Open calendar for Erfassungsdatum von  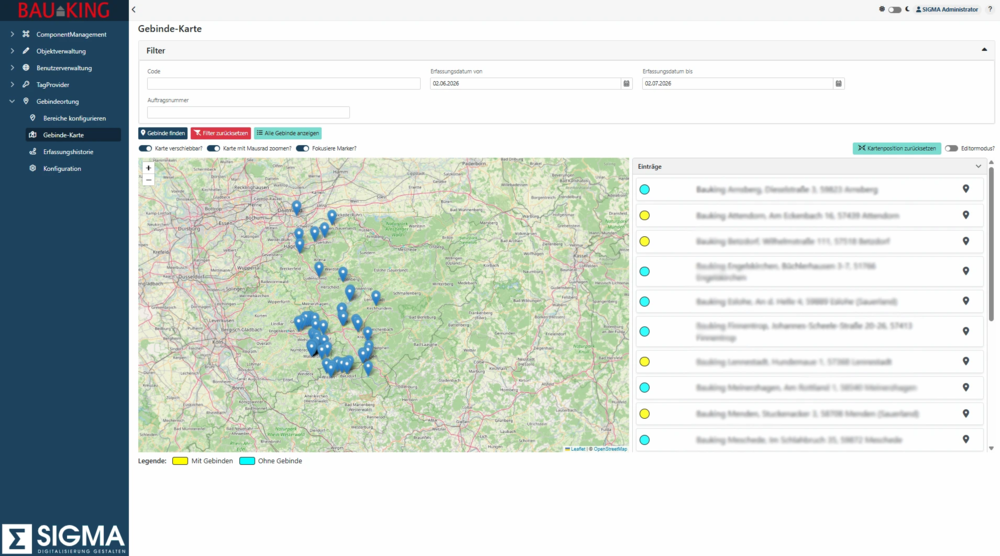point(626,84)
